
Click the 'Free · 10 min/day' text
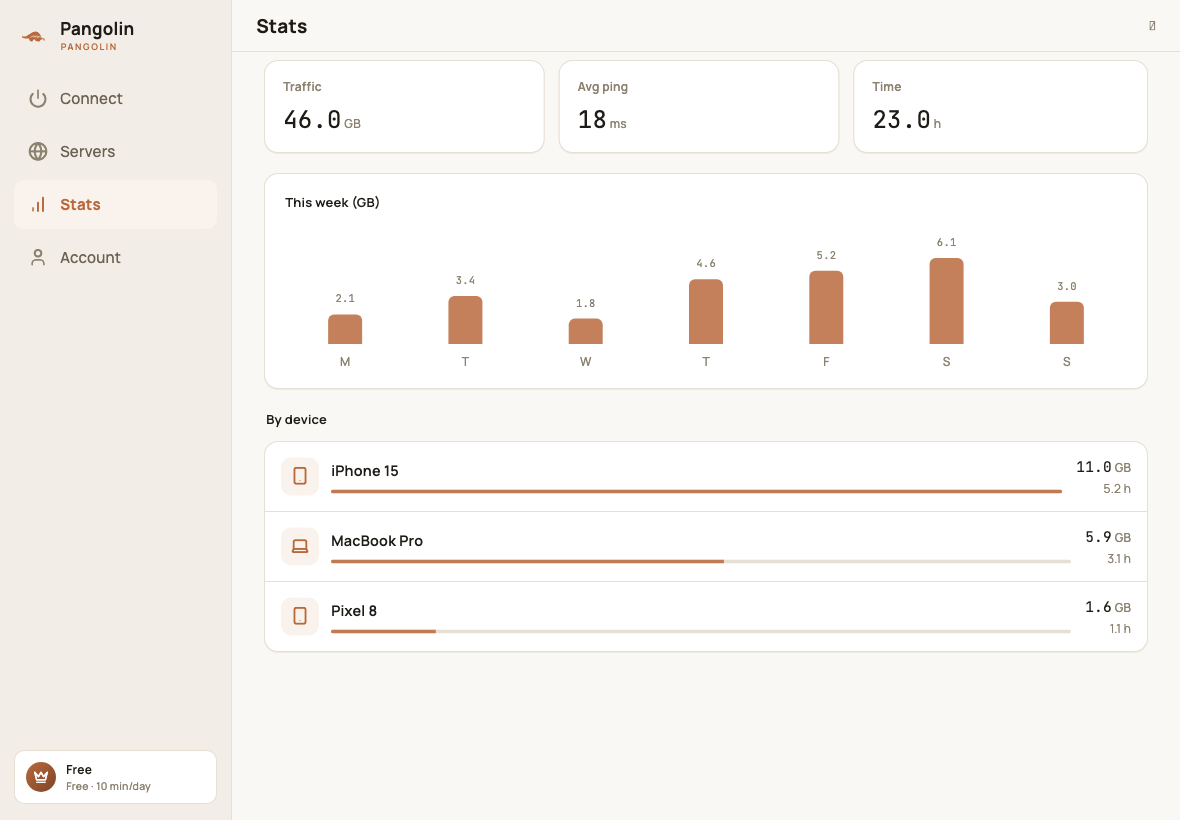108,786
